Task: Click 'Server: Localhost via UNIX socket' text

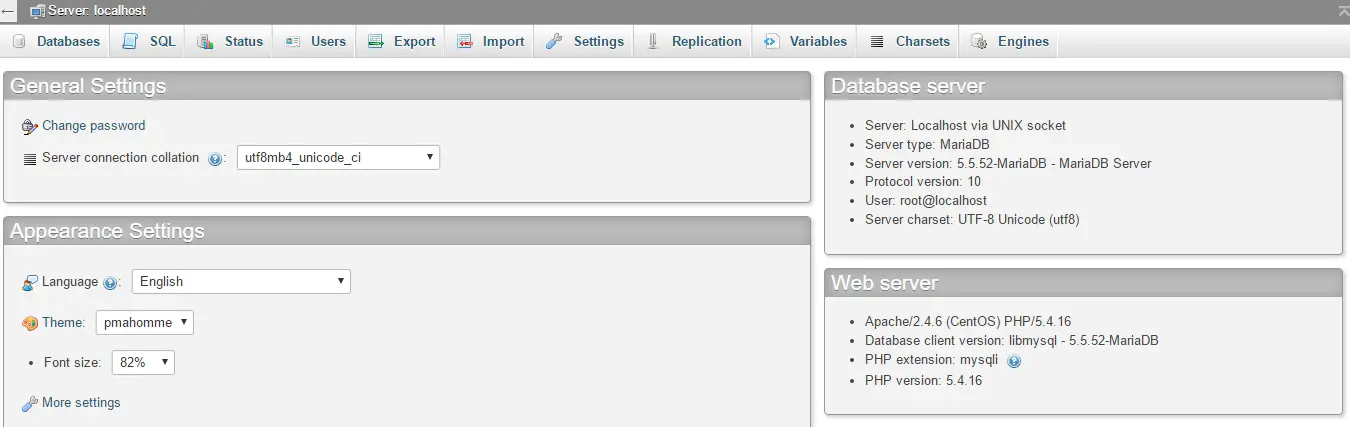Action: [x=965, y=126]
